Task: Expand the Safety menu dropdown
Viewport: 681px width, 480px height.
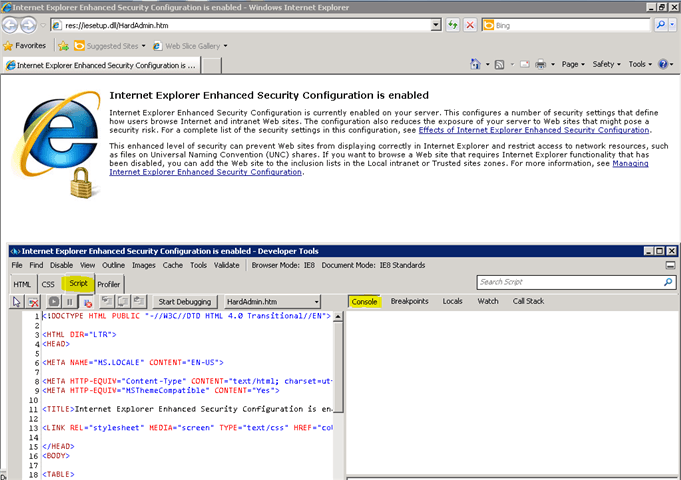Action: point(606,64)
